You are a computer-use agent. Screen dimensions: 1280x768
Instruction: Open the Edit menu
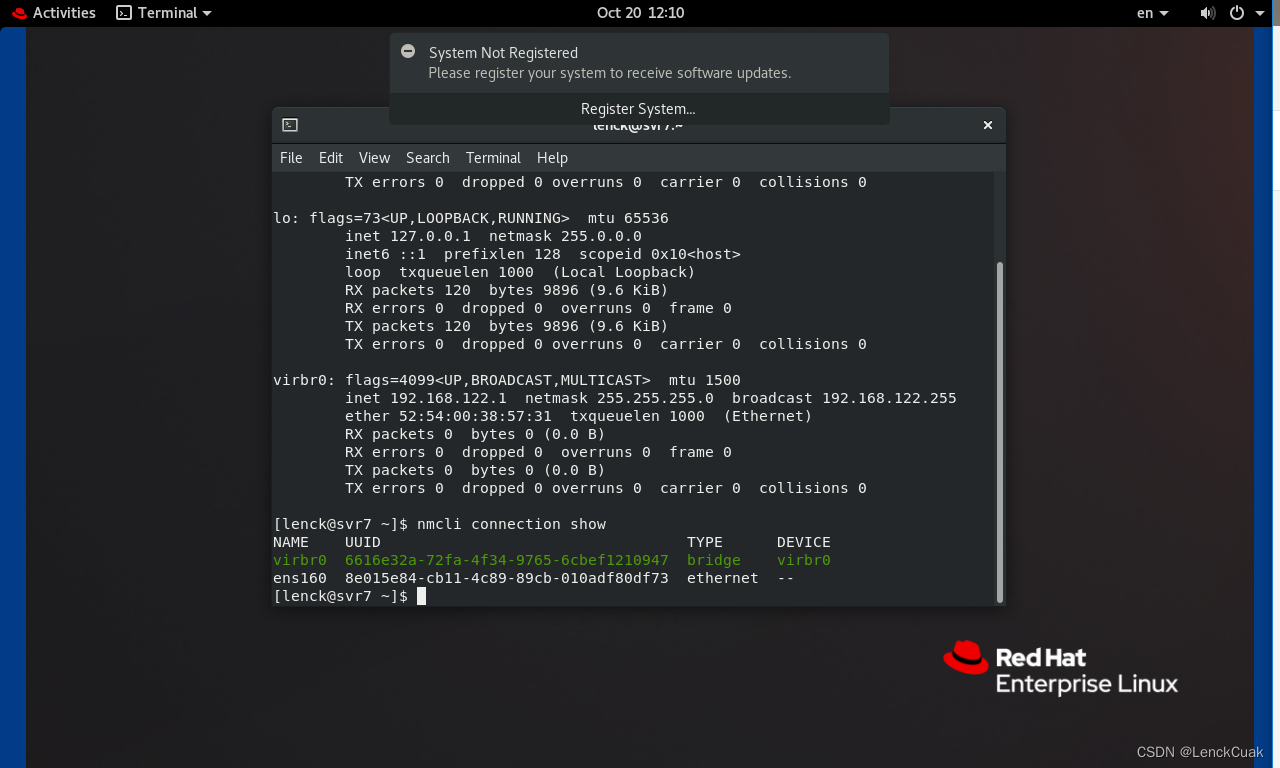(330, 158)
